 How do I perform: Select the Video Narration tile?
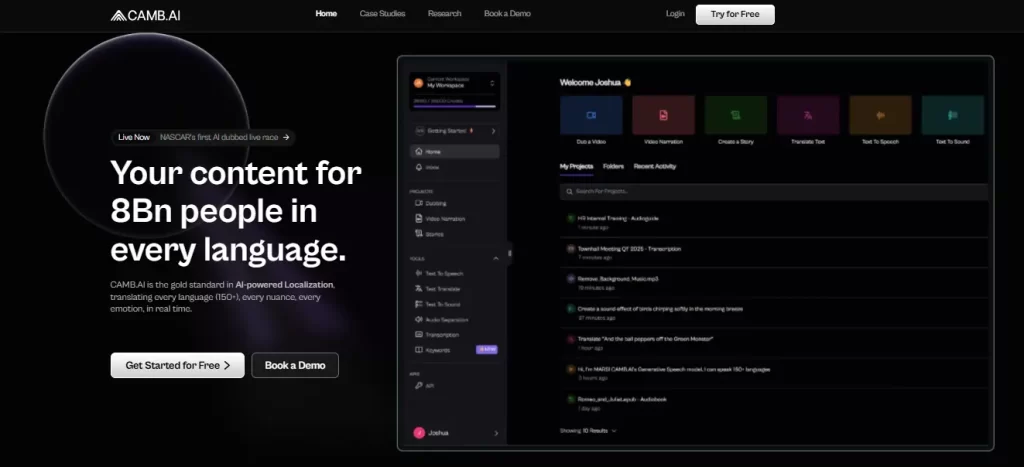pos(664,116)
